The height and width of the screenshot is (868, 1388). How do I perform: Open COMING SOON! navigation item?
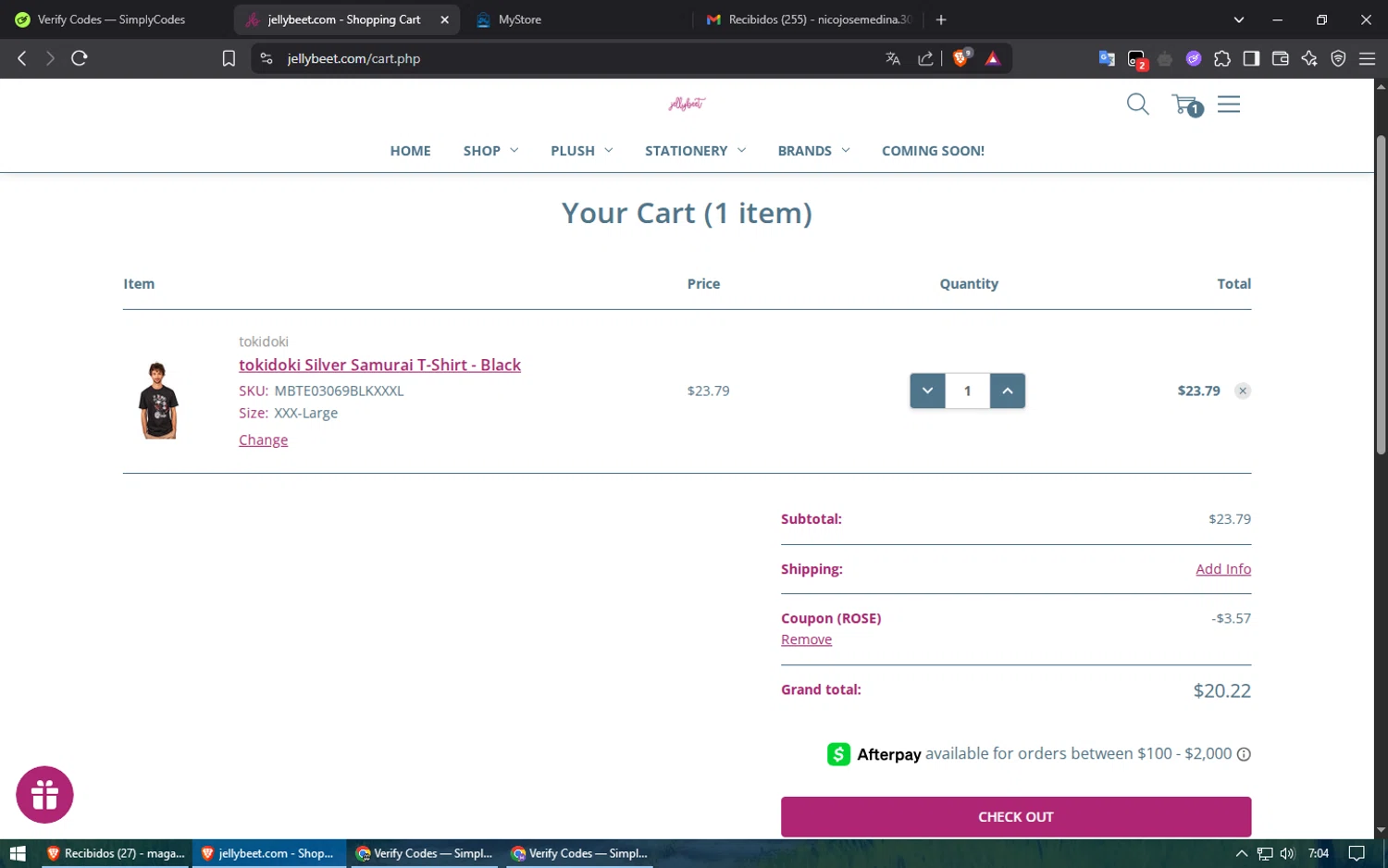pyautogui.click(x=933, y=151)
